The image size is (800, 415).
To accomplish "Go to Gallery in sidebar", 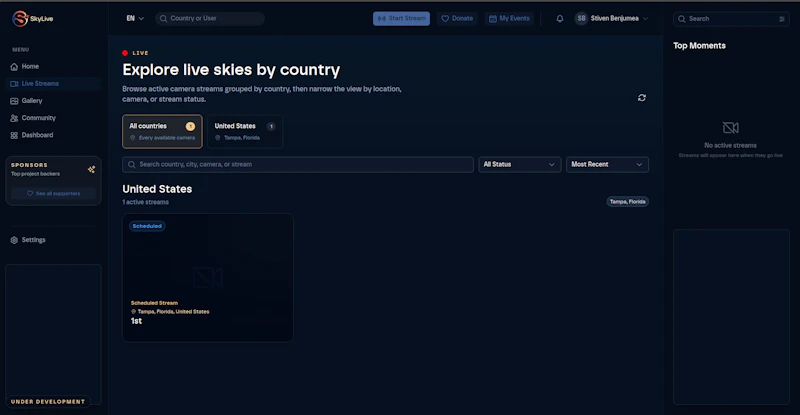I will 53,101.
